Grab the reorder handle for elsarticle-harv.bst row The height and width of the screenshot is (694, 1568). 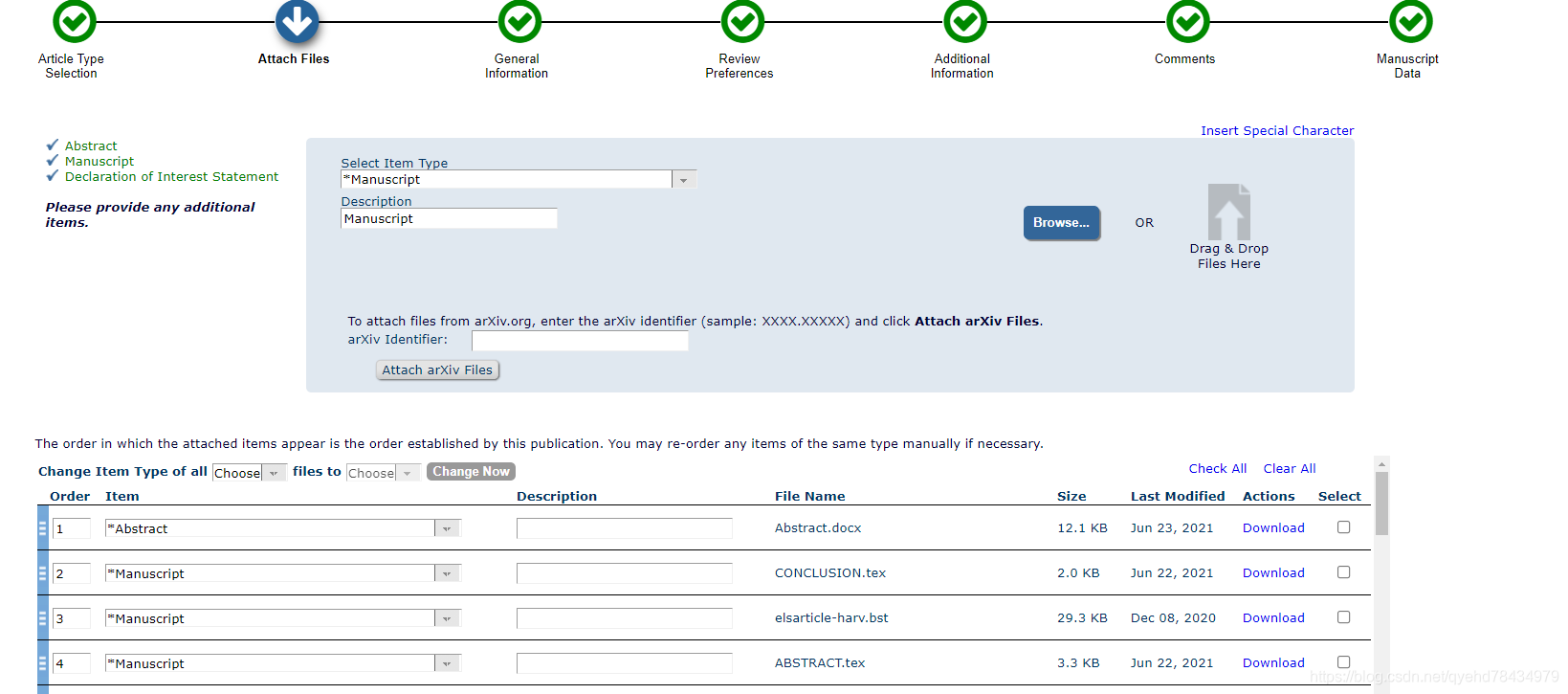42,618
